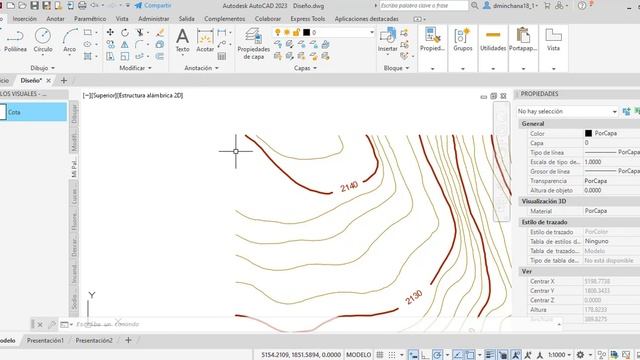This screenshot has width=640, height=360.
Task: Click the Plot (print) icon
Action: pyautogui.click(x=82, y=5)
